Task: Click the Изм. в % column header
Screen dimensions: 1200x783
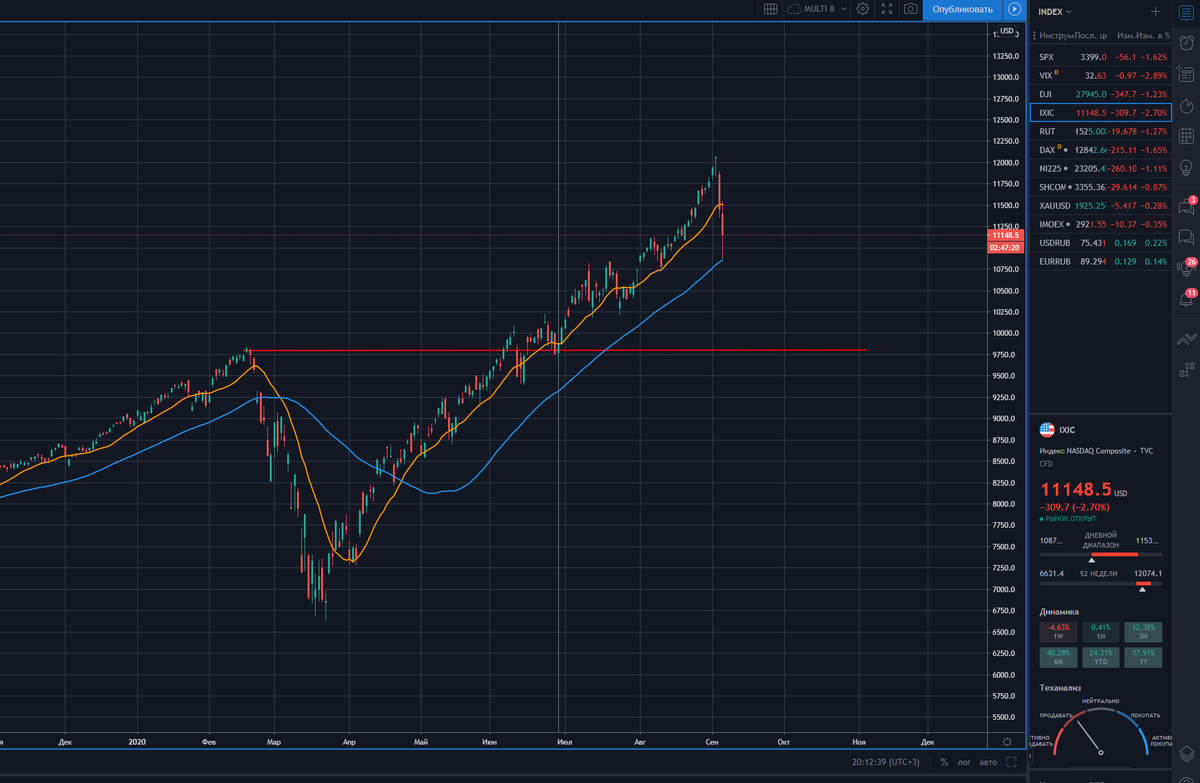Action: click(1152, 36)
